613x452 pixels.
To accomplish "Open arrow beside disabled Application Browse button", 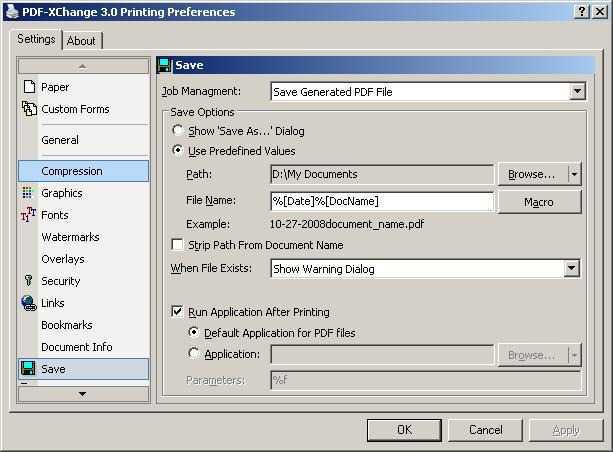I will coord(574,355).
